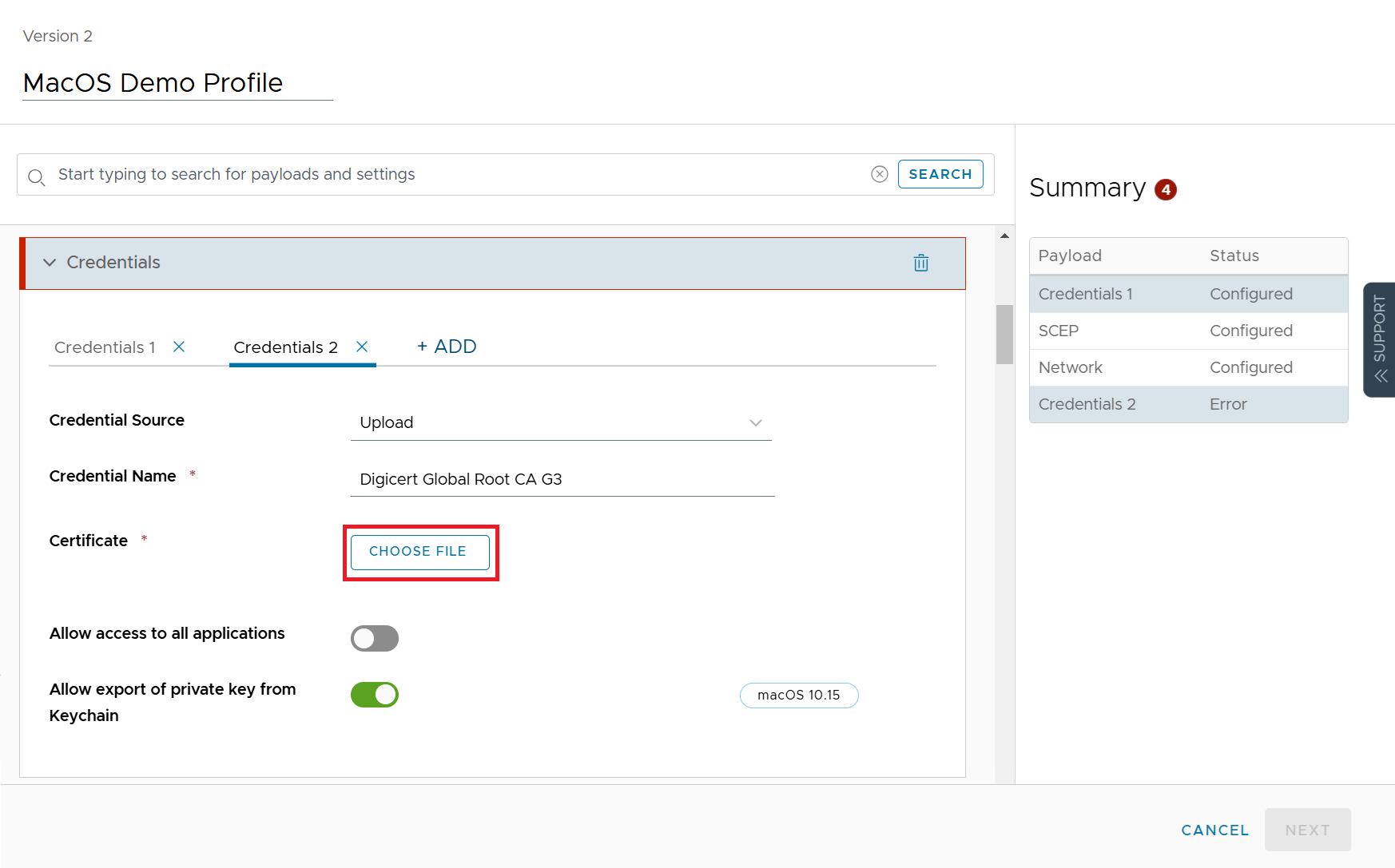1395x868 pixels.
Task: Click the search magnifier icon
Action: click(36, 176)
